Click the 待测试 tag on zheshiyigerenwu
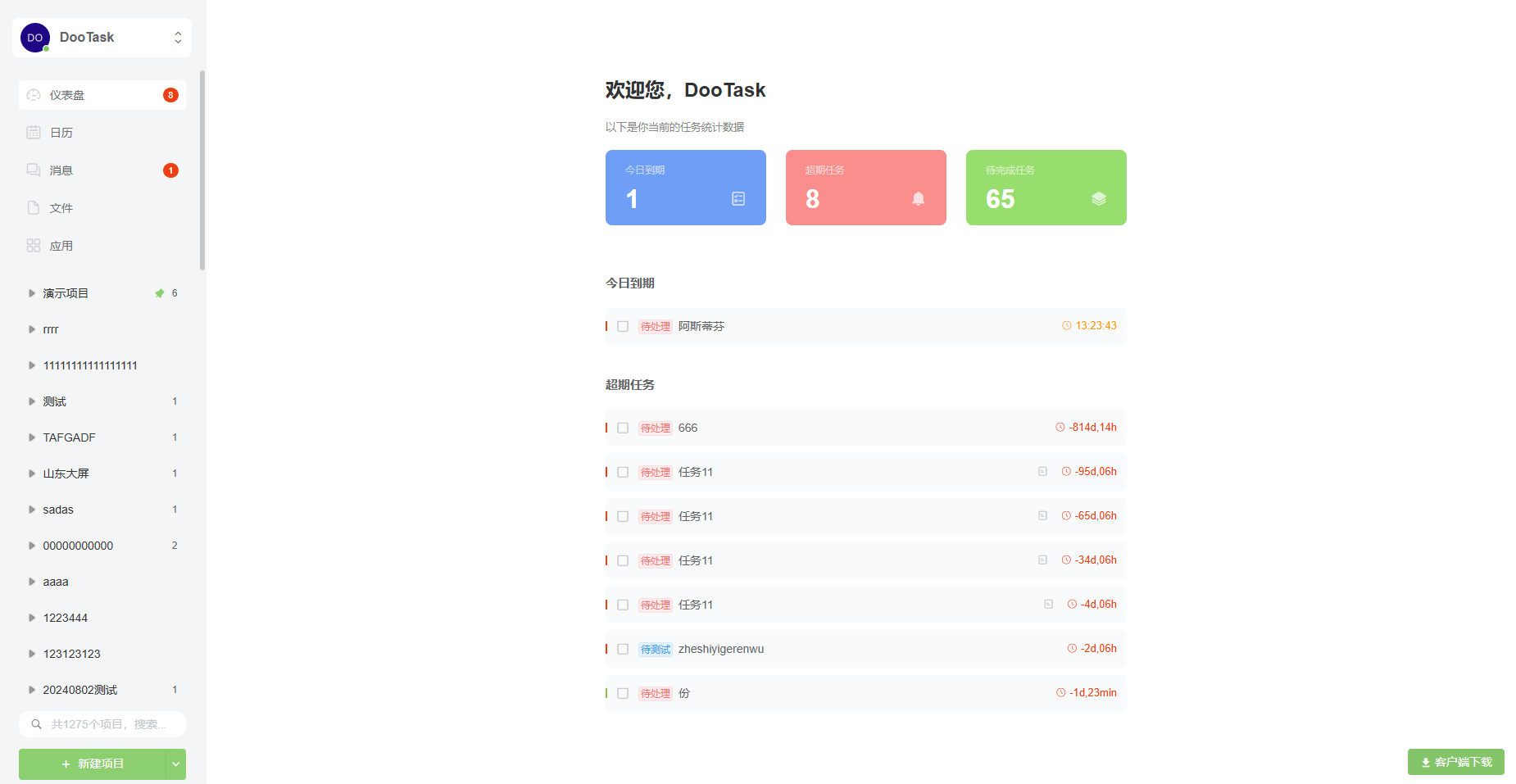Image resolution: width=1516 pixels, height=784 pixels. coord(656,649)
